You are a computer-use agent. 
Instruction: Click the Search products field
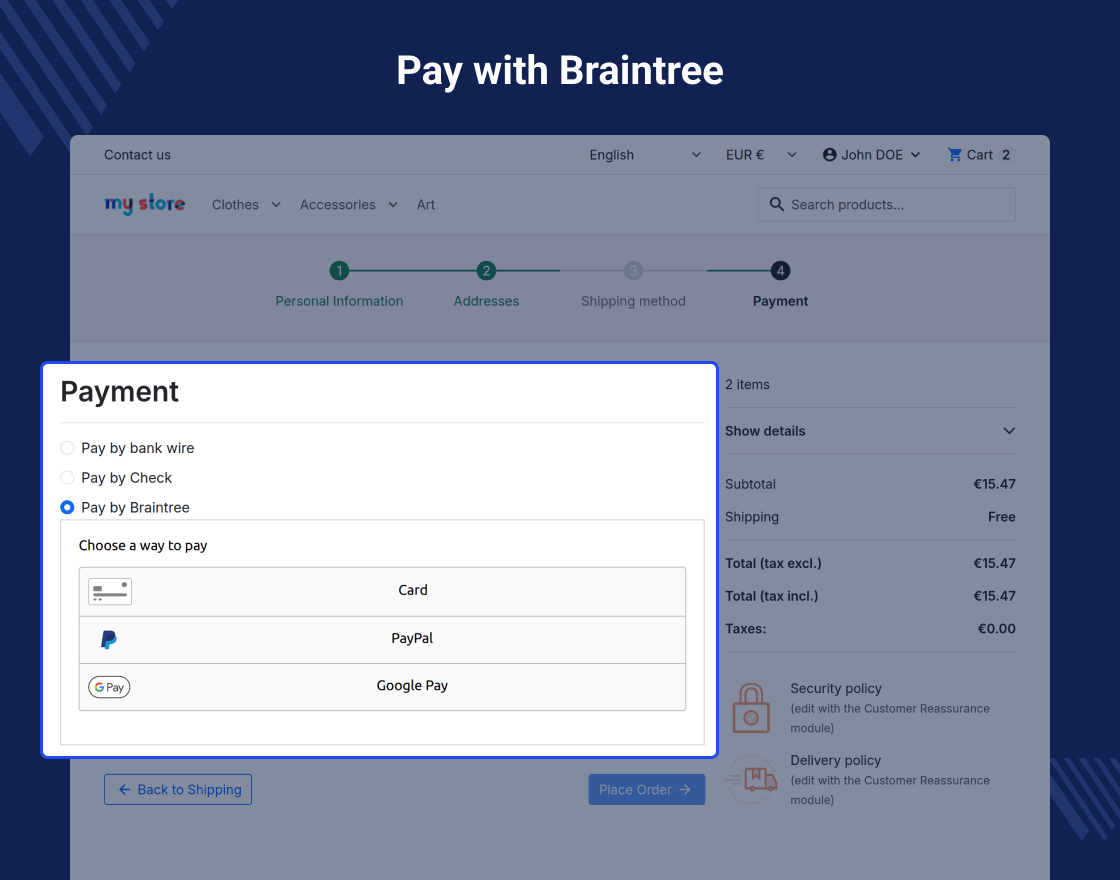pyautogui.click(x=886, y=204)
